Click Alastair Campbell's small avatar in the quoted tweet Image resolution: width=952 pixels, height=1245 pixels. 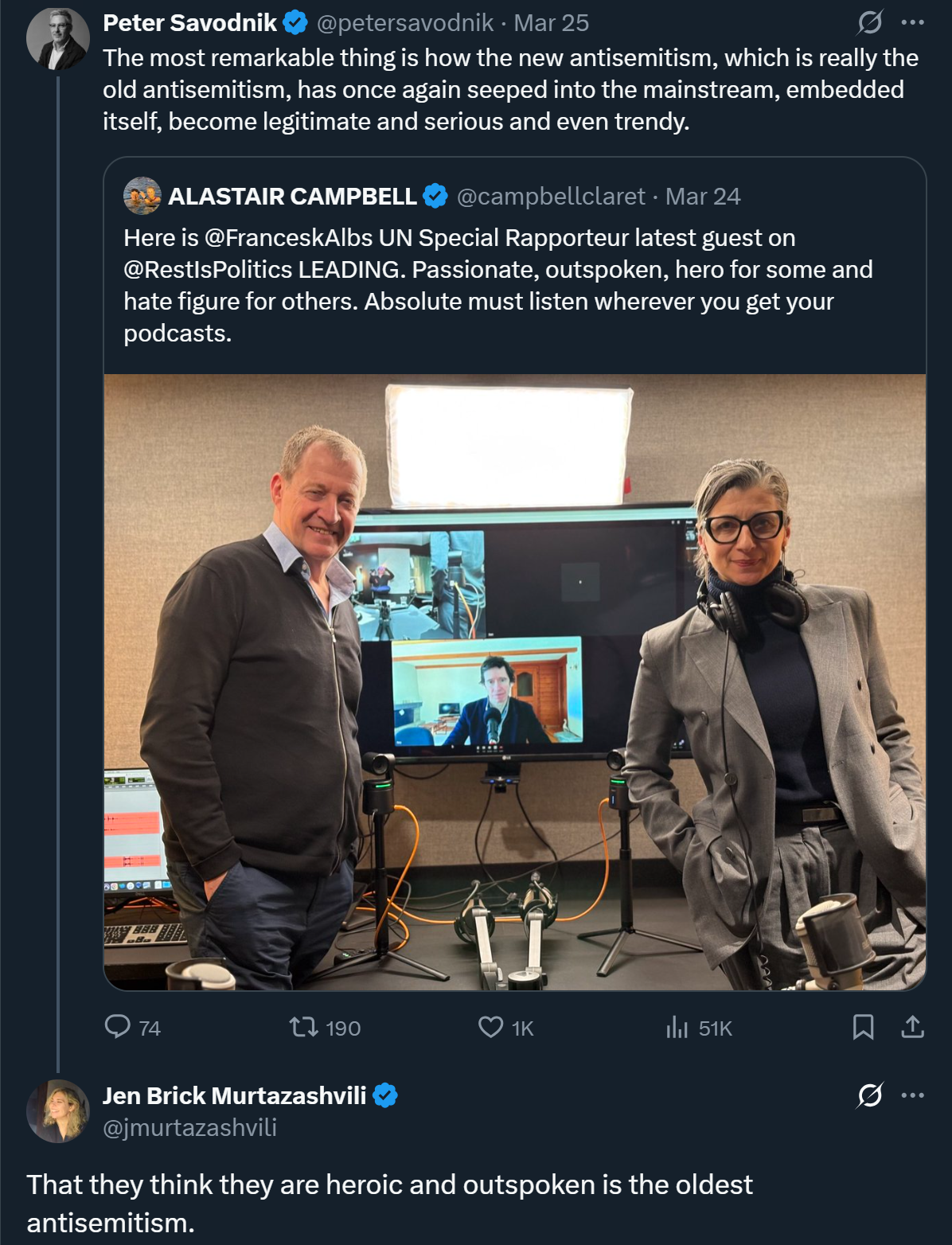tap(142, 196)
